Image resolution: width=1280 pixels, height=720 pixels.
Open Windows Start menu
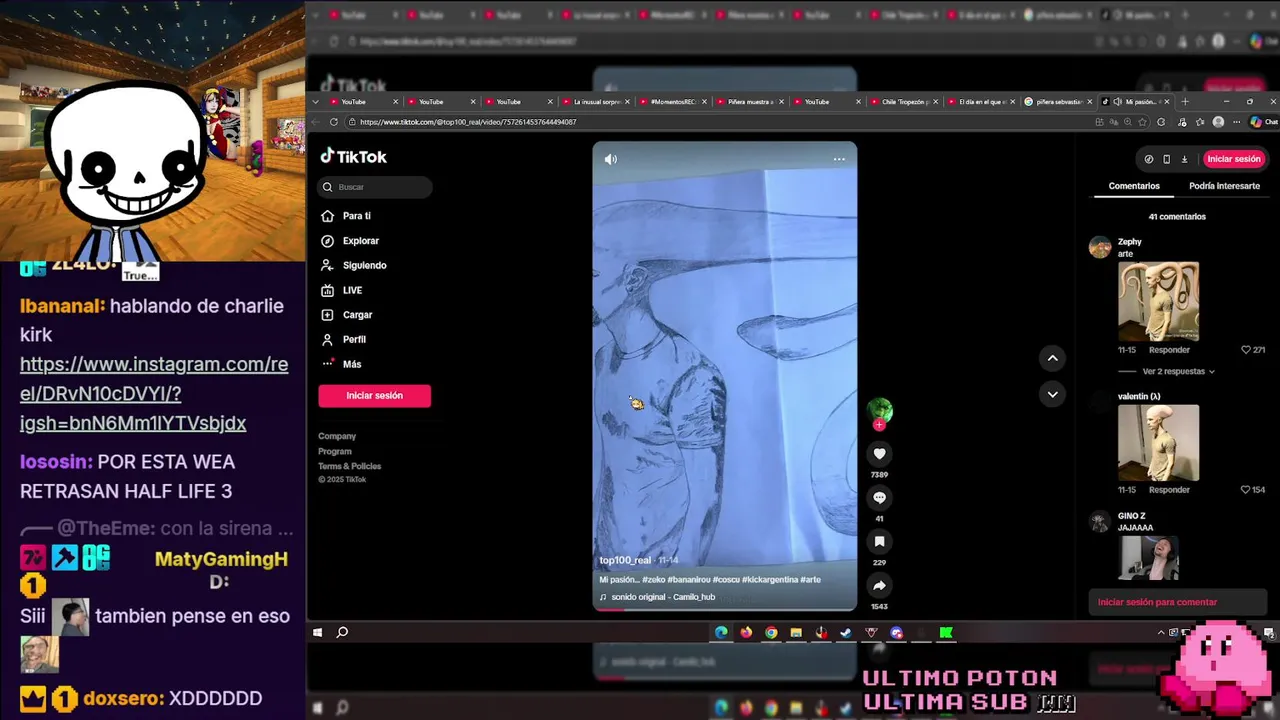[x=318, y=633]
